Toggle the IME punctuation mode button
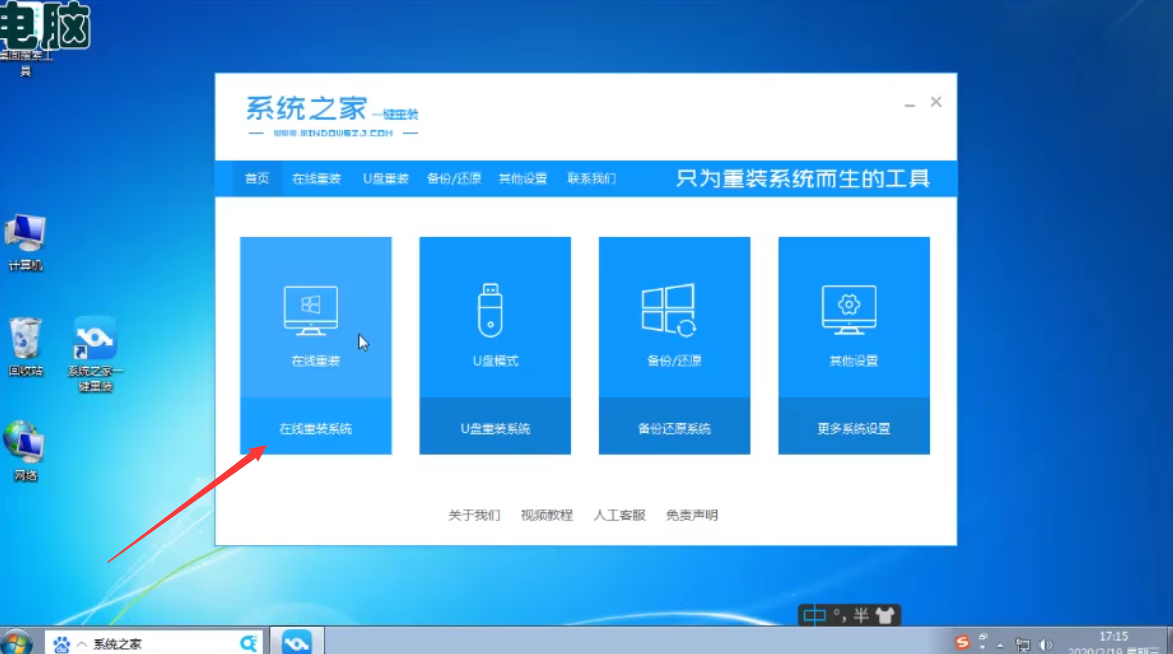Screen dimensions: 1173x654 [840, 615]
